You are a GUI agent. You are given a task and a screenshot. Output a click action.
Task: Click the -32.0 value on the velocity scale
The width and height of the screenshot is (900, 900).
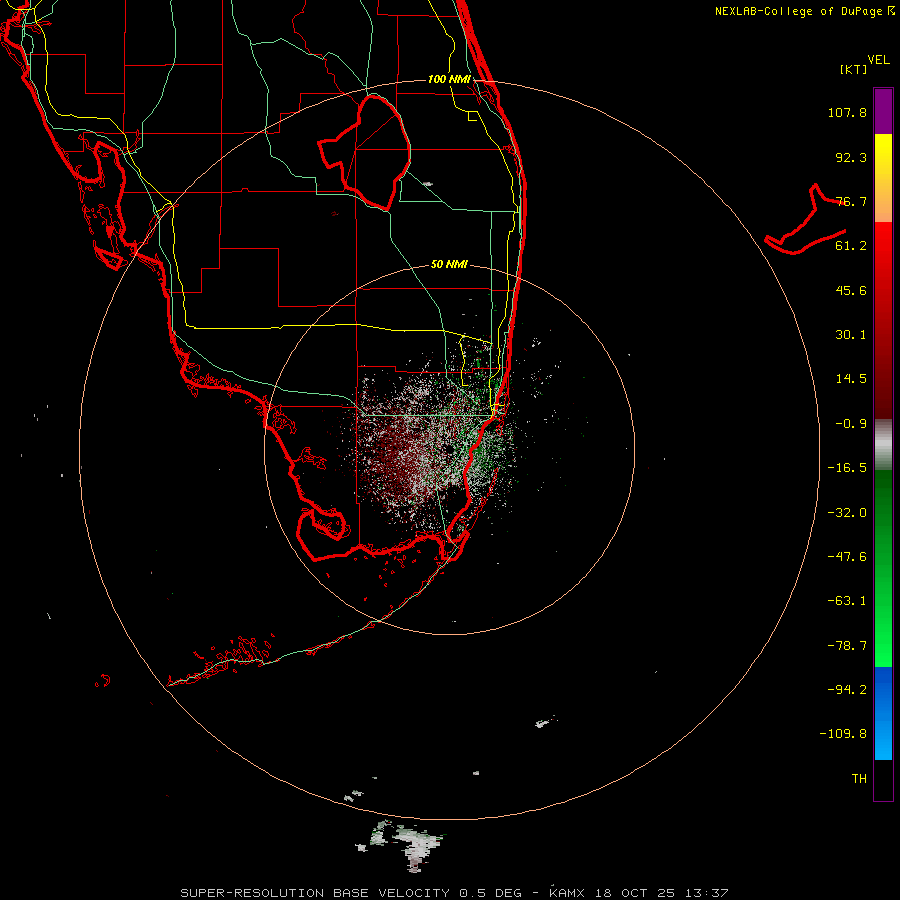[x=847, y=513]
